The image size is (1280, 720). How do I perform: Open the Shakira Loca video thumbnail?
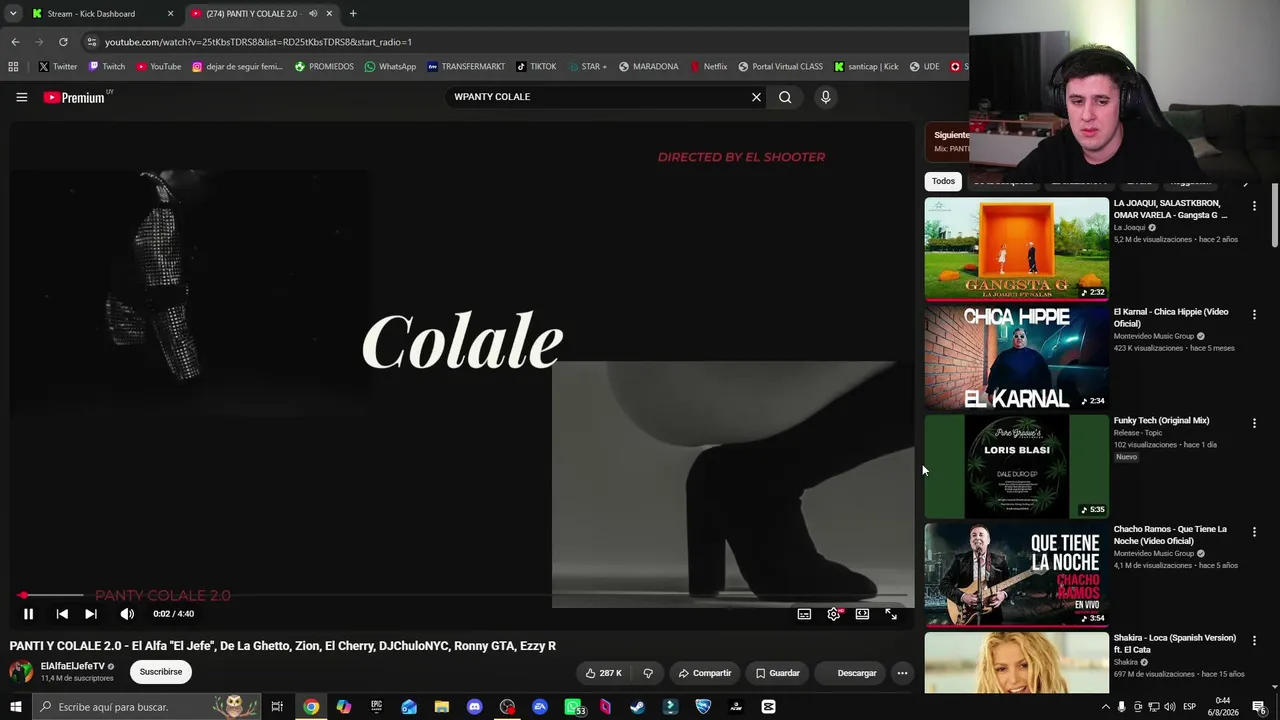(x=1016, y=662)
